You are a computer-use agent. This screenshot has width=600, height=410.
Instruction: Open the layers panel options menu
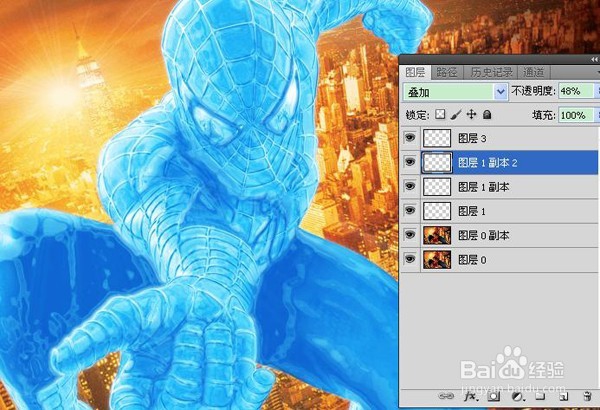(x=598, y=72)
